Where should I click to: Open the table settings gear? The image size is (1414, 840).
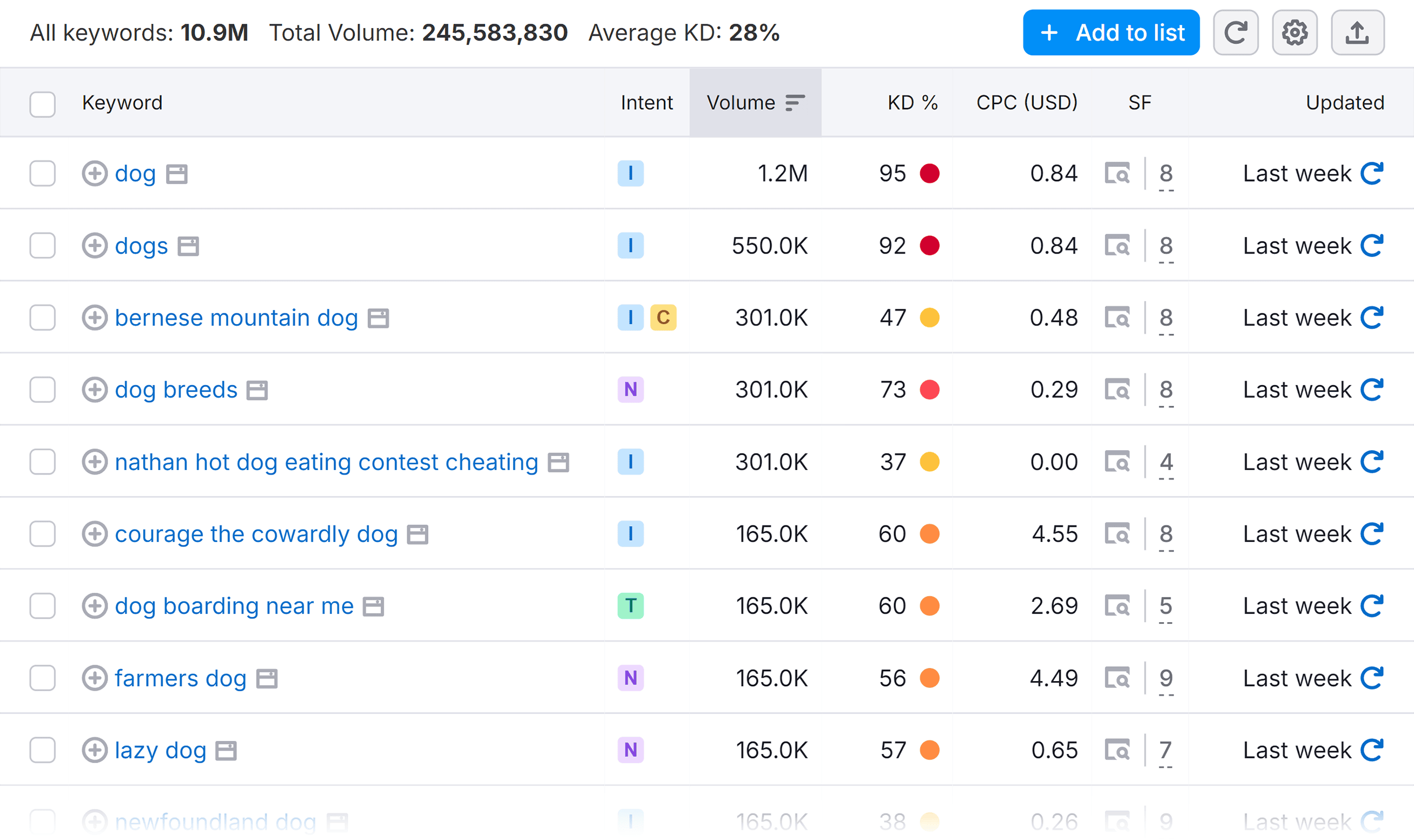(1295, 32)
